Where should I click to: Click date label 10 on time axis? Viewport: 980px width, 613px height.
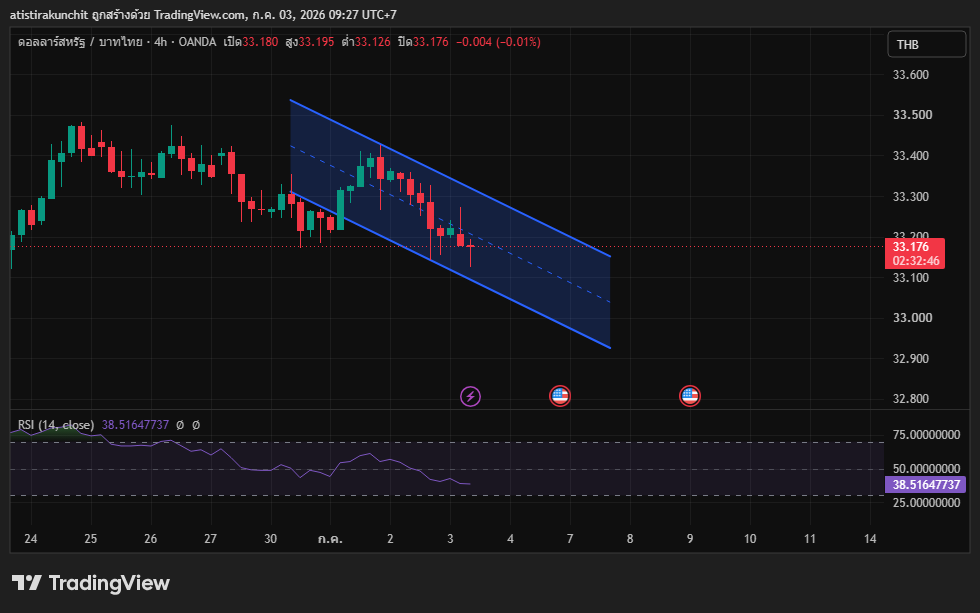coord(750,539)
